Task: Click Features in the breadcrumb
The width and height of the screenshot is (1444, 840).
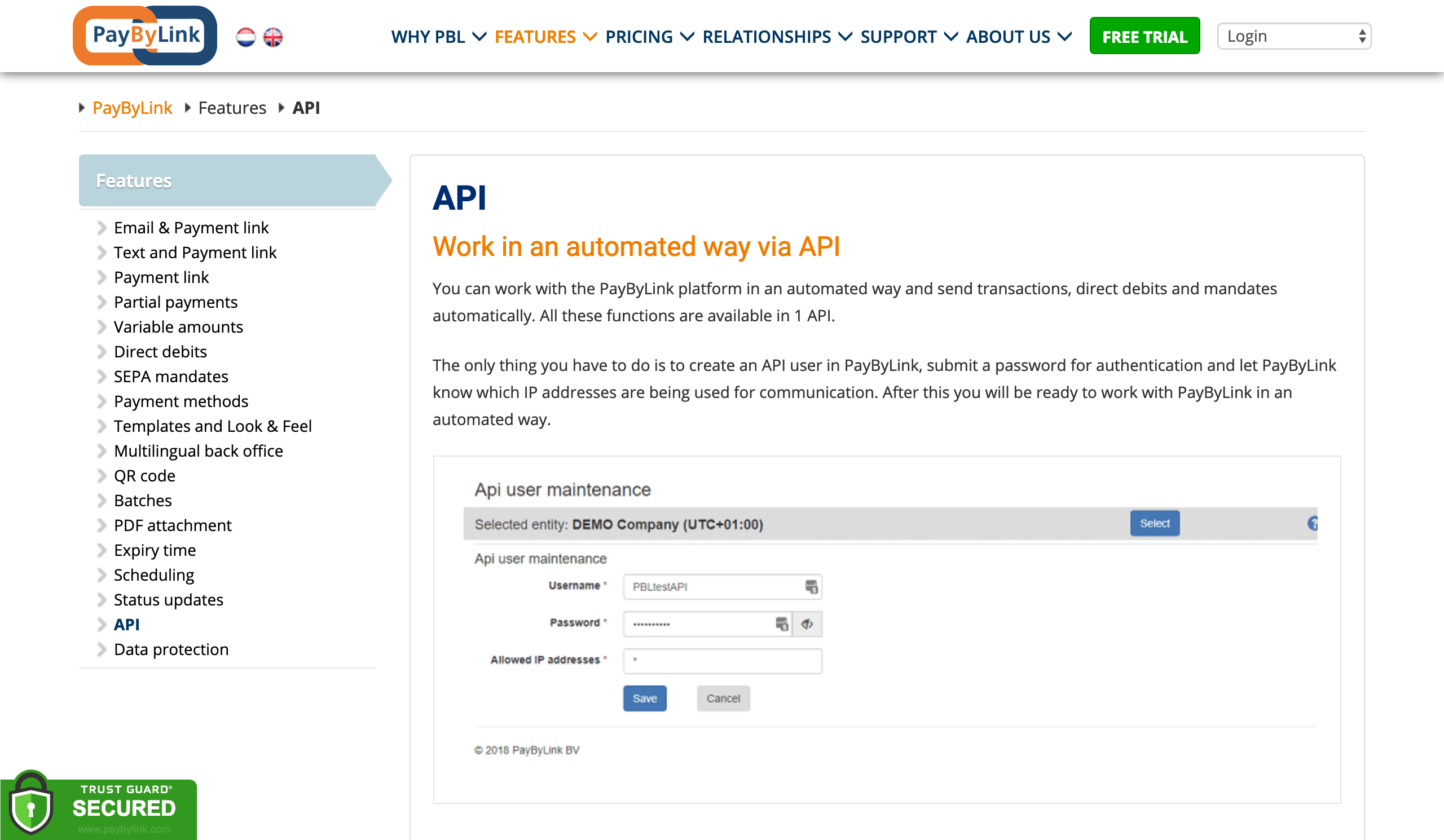Action: pos(232,108)
